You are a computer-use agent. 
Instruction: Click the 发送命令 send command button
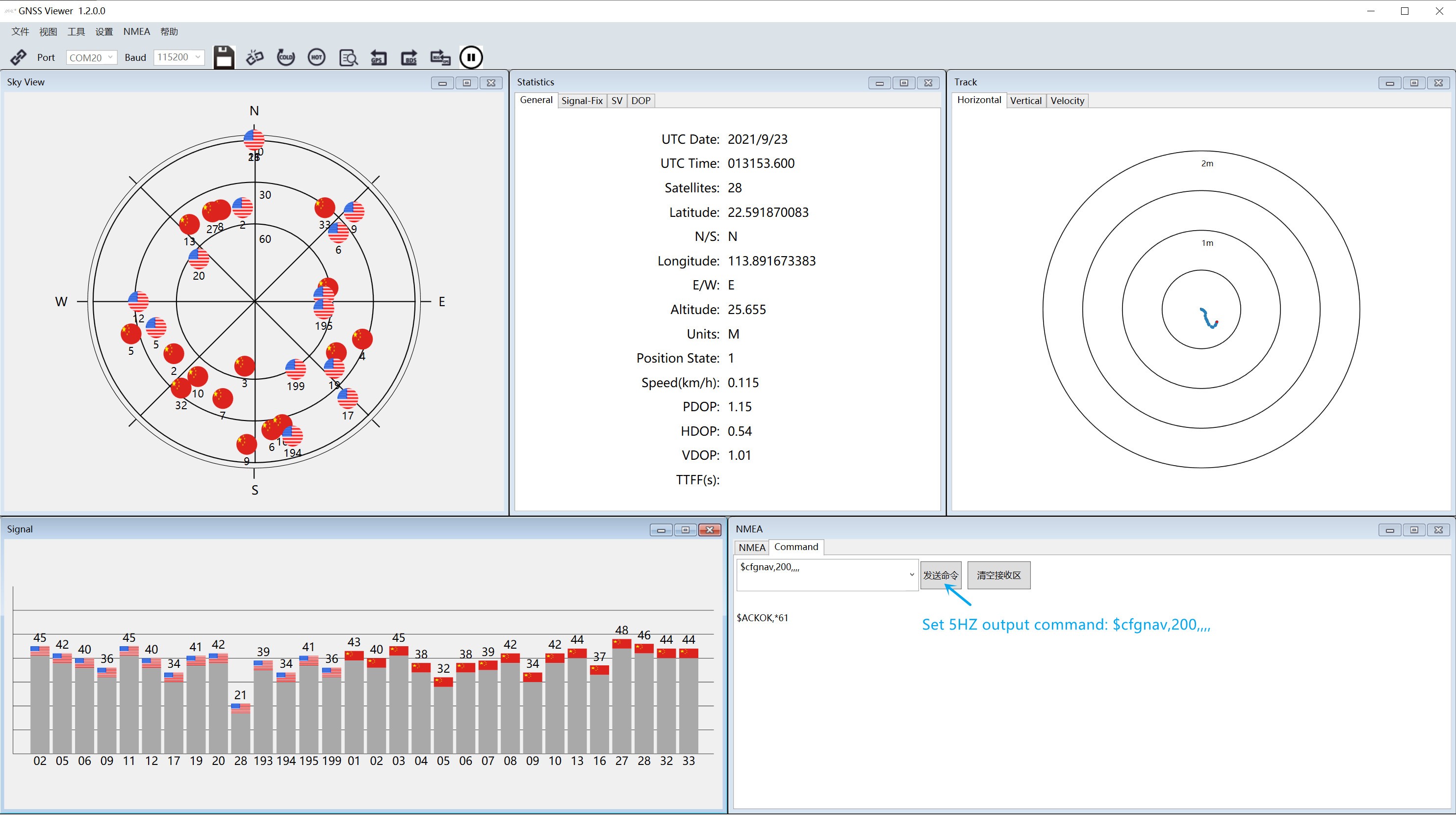941,575
